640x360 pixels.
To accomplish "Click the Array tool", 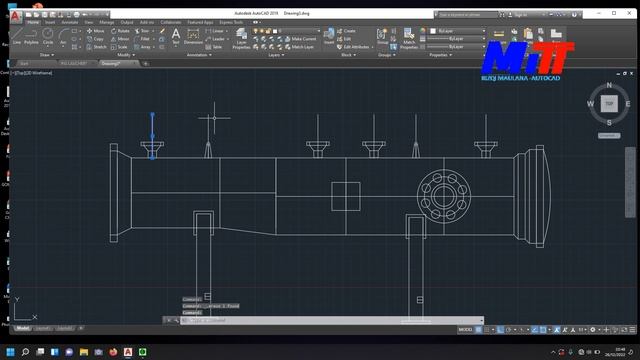I will point(142,47).
